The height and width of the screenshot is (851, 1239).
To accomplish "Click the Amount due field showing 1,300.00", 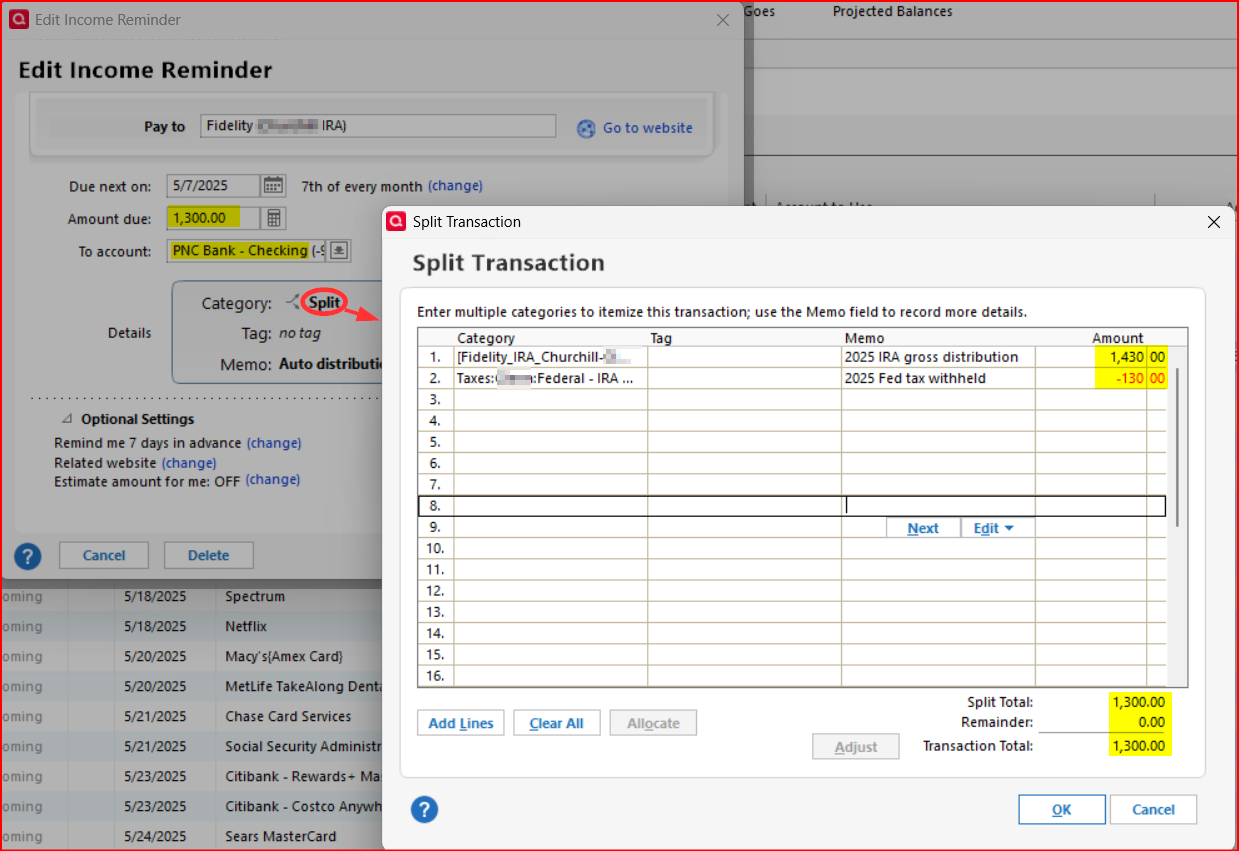I will (214, 218).
